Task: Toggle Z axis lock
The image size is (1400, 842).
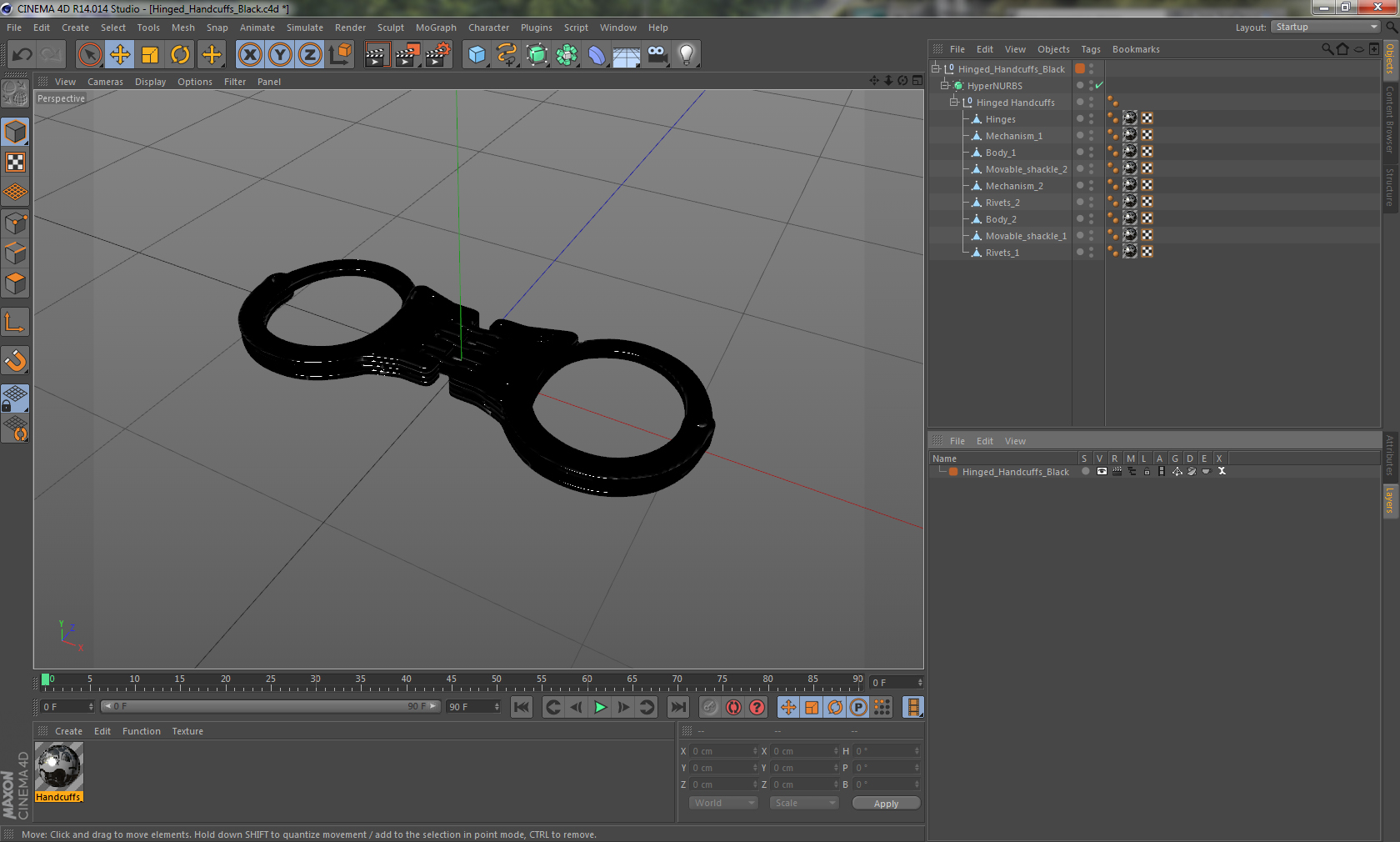Action: [x=310, y=55]
